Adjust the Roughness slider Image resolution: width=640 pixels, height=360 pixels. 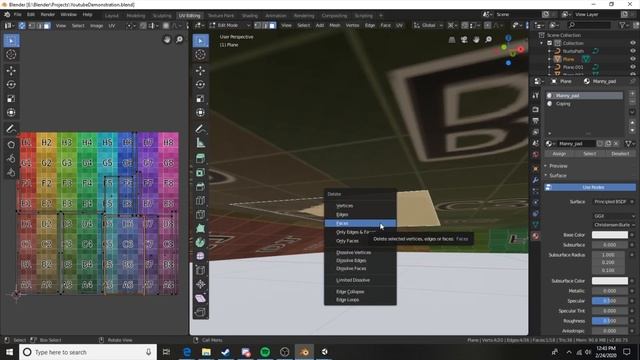click(x=610, y=321)
